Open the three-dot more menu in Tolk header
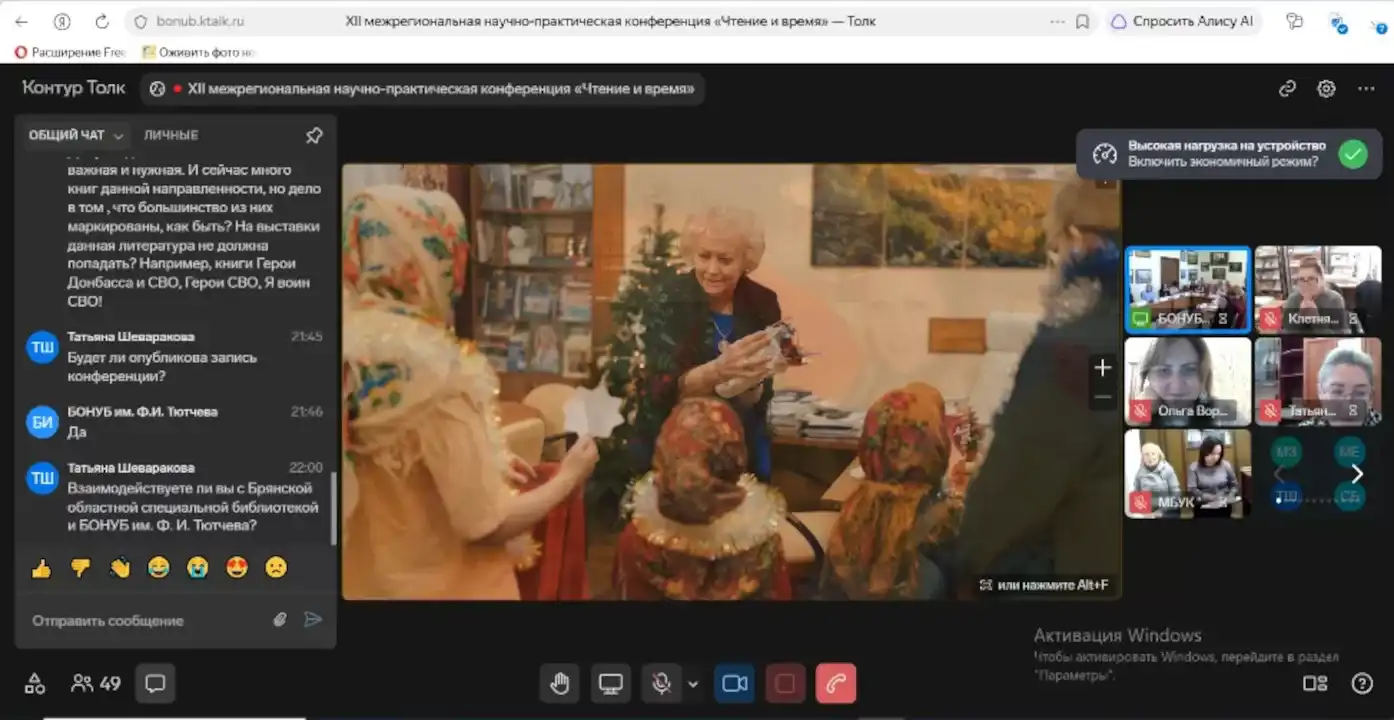Screen dimensions: 1394x720 click(x=1366, y=89)
